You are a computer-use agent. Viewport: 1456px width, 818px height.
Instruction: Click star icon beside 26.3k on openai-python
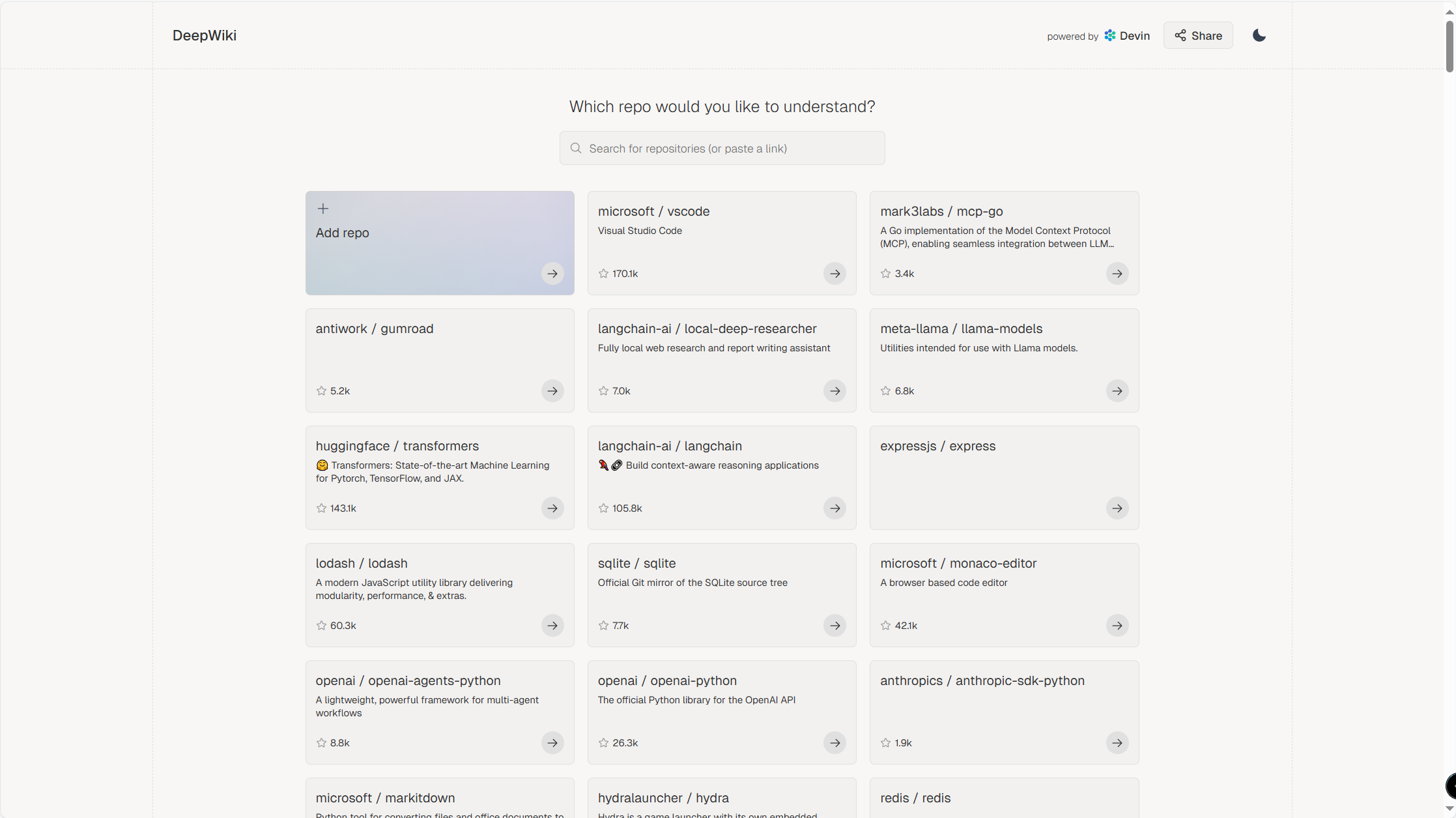[603, 742]
